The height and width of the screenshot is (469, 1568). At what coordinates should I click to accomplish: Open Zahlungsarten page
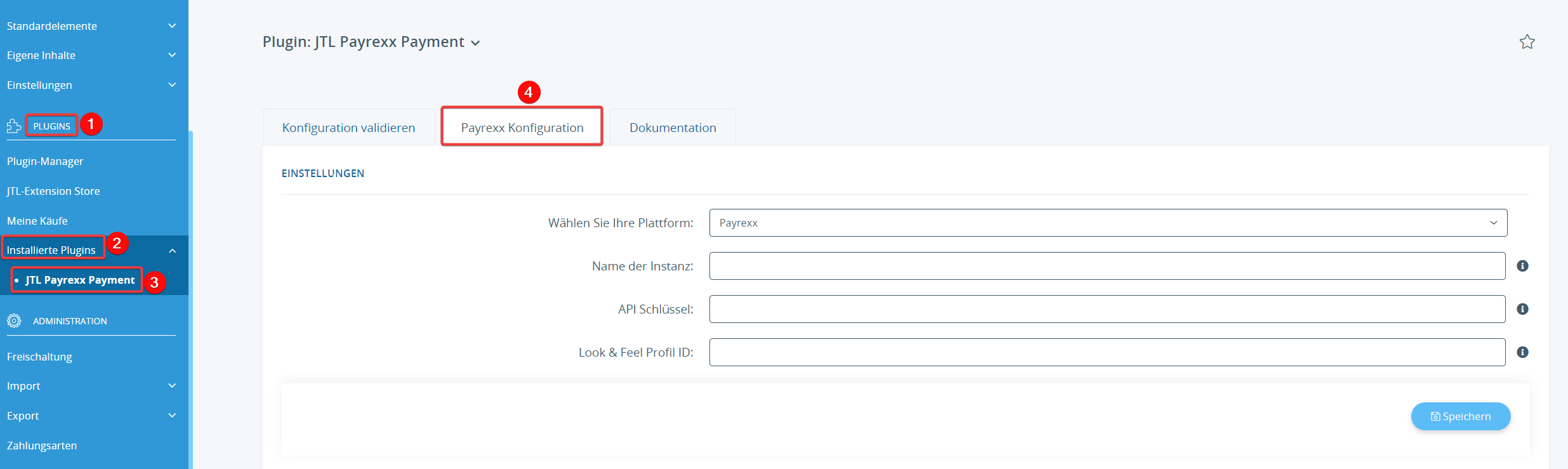pyautogui.click(x=42, y=446)
